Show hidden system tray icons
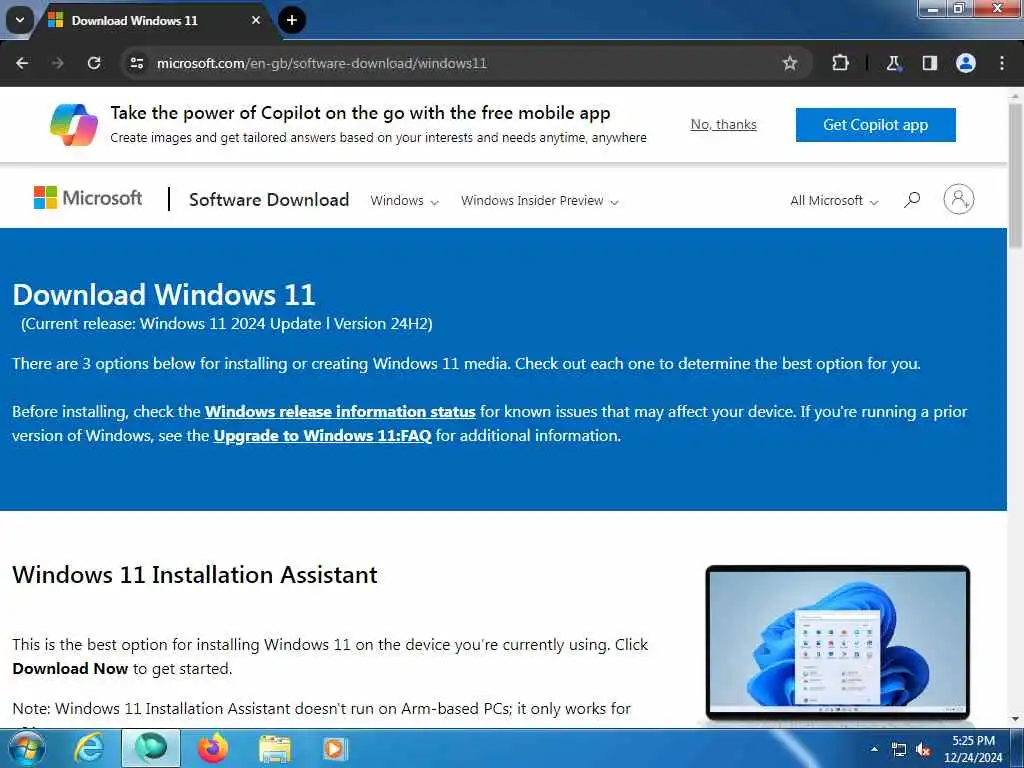This screenshot has width=1024, height=768. [x=874, y=749]
